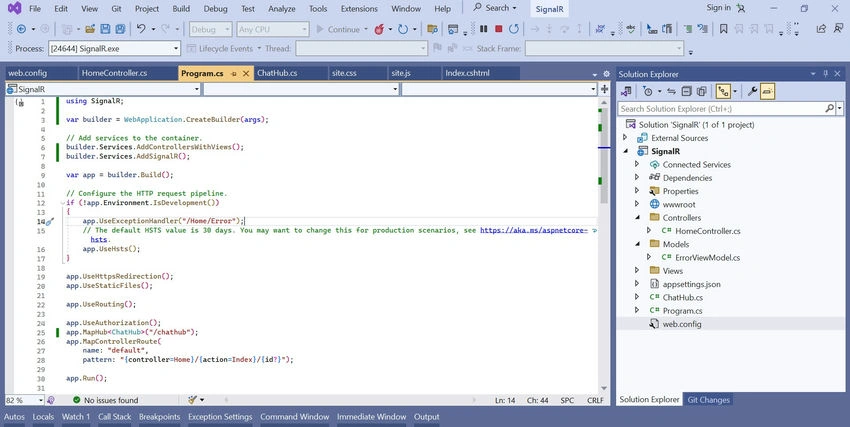Click No issues found status indicator
This screenshot has height=427, width=850.
click(x=106, y=400)
